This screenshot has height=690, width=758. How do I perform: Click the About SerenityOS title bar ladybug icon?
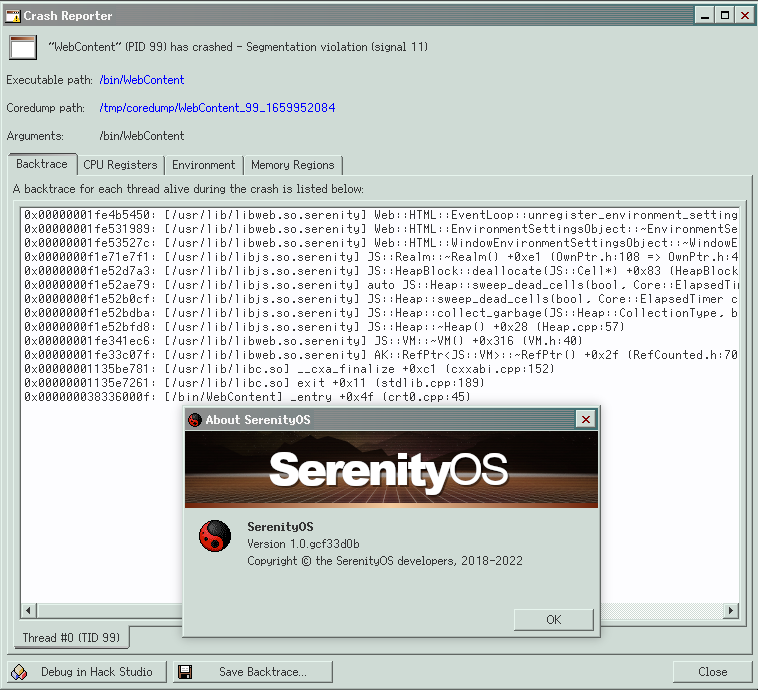coord(195,420)
